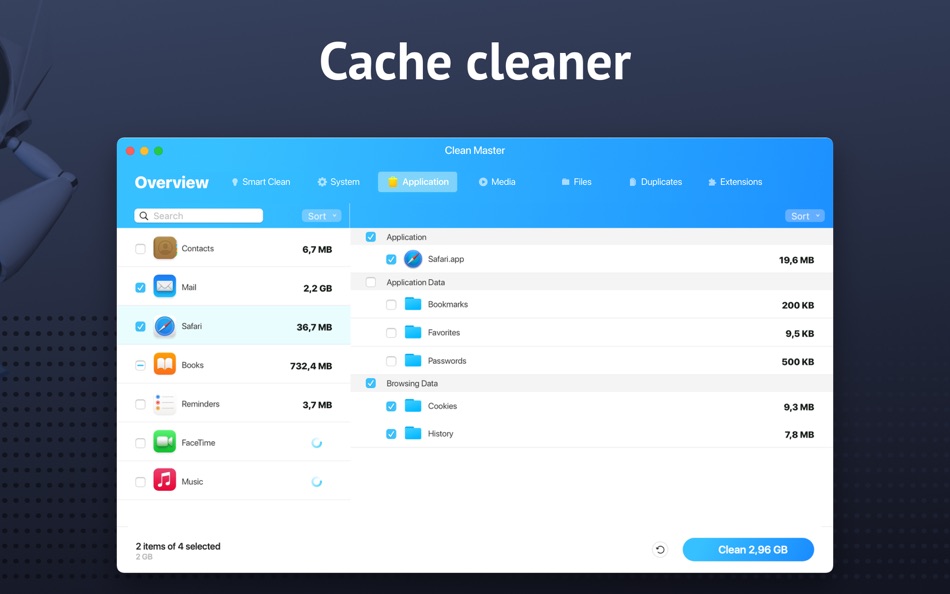950x594 pixels.
Task: Click the Books size 732,4 MB
Action: [311, 366]
